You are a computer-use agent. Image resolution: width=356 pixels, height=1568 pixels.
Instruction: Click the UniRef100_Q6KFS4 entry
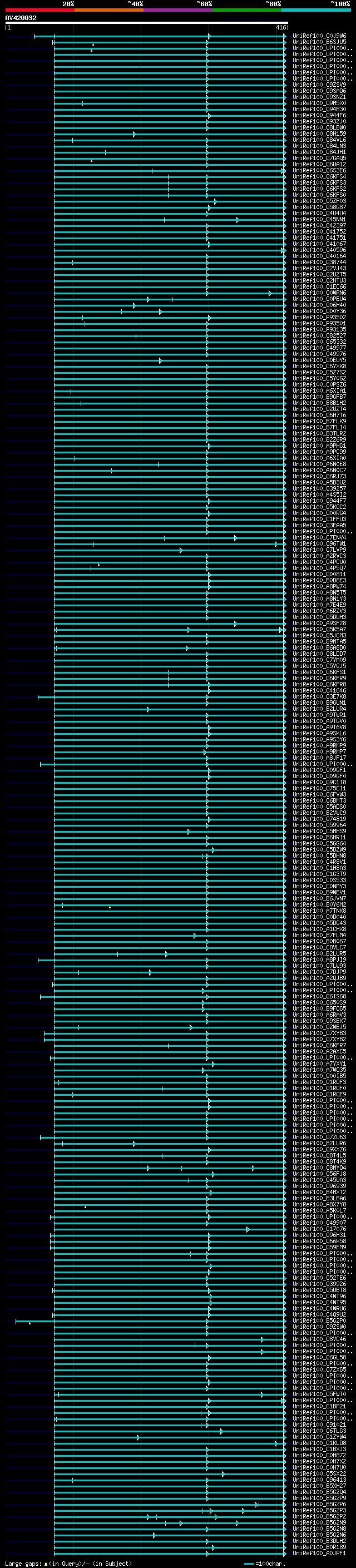click(319, 176)
